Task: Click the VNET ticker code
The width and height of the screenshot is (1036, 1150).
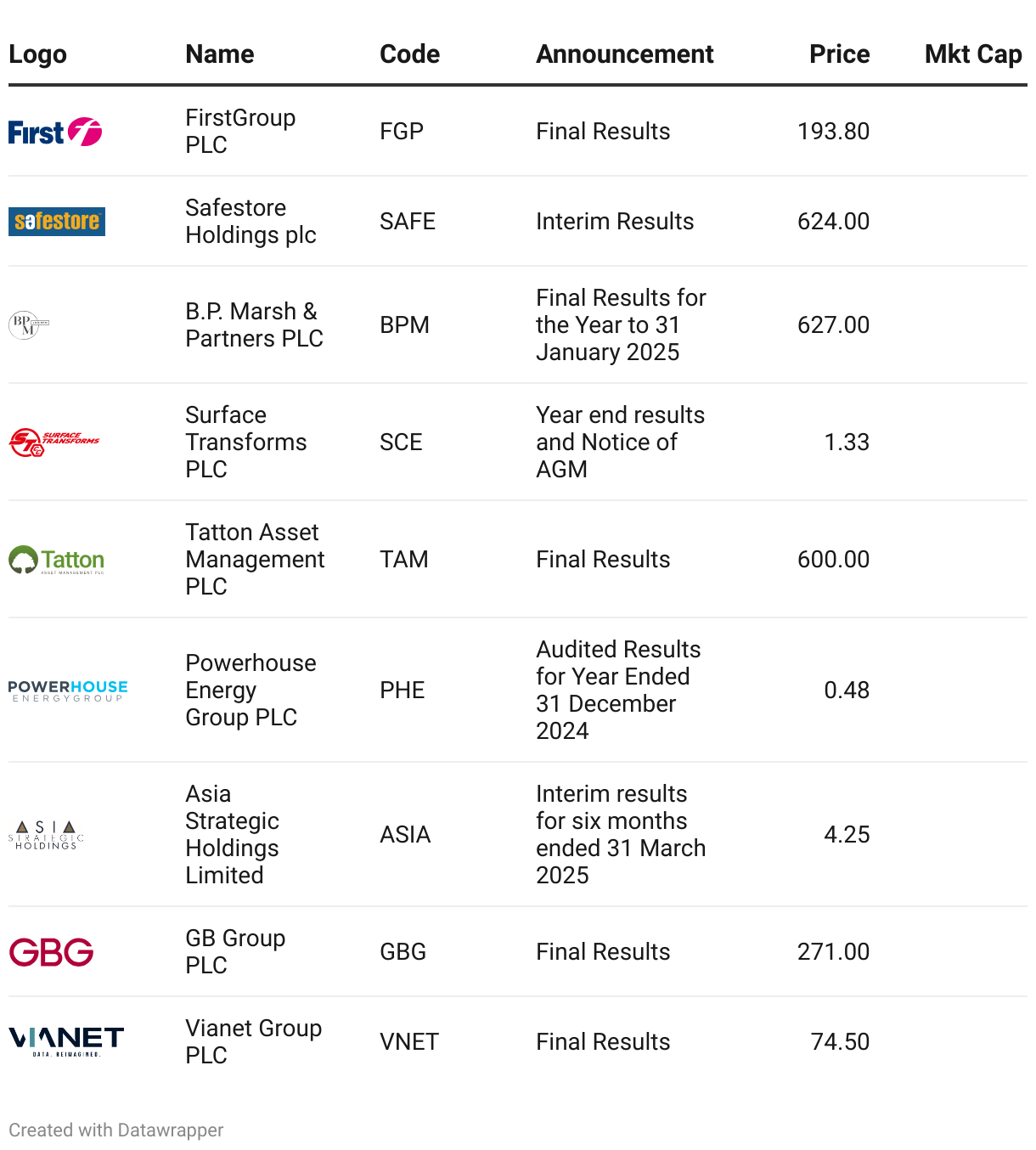Action: click(x=409, y=1042)
